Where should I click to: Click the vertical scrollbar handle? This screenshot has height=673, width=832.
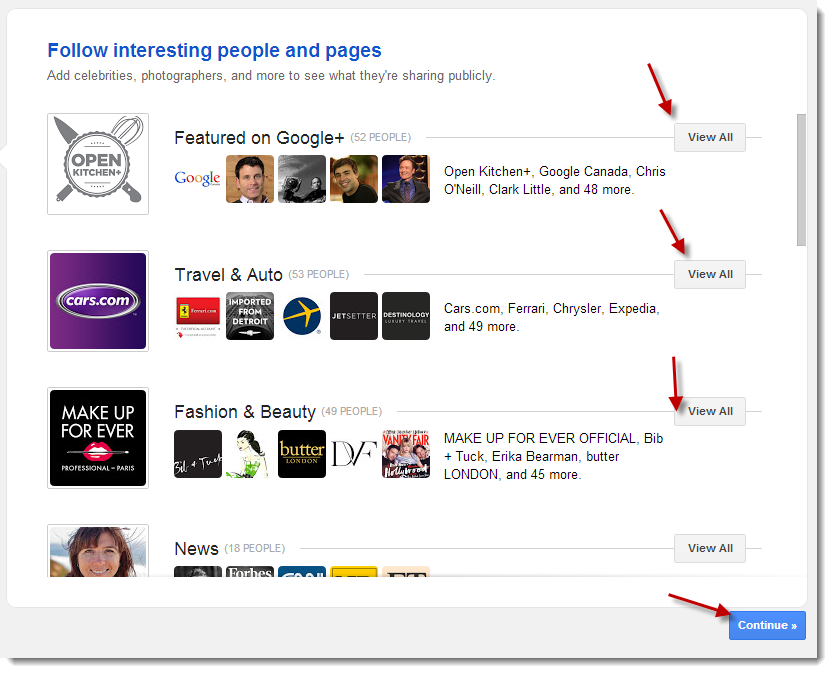tap(801, 180)
